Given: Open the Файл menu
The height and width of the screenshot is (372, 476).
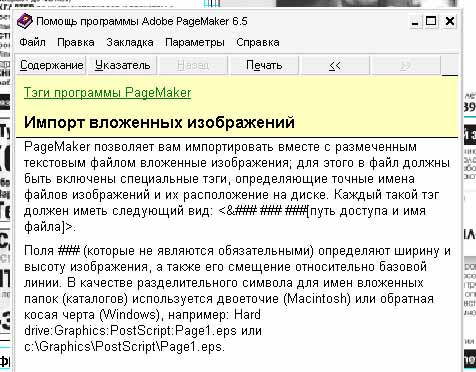Looking at the screenshot, I should (x=32, y=42).
